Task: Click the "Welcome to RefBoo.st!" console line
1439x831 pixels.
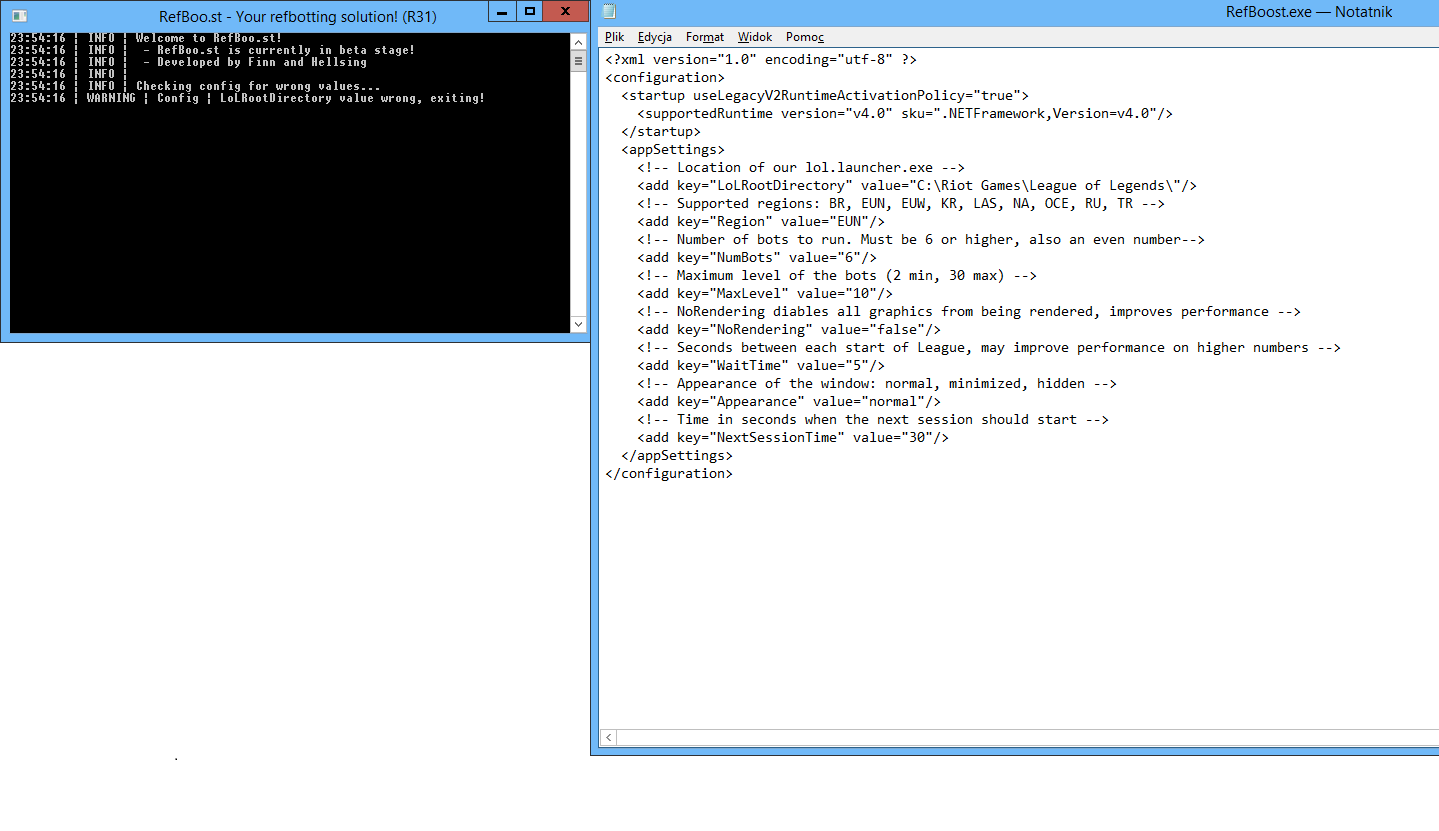Action: (x=146, y=39)
